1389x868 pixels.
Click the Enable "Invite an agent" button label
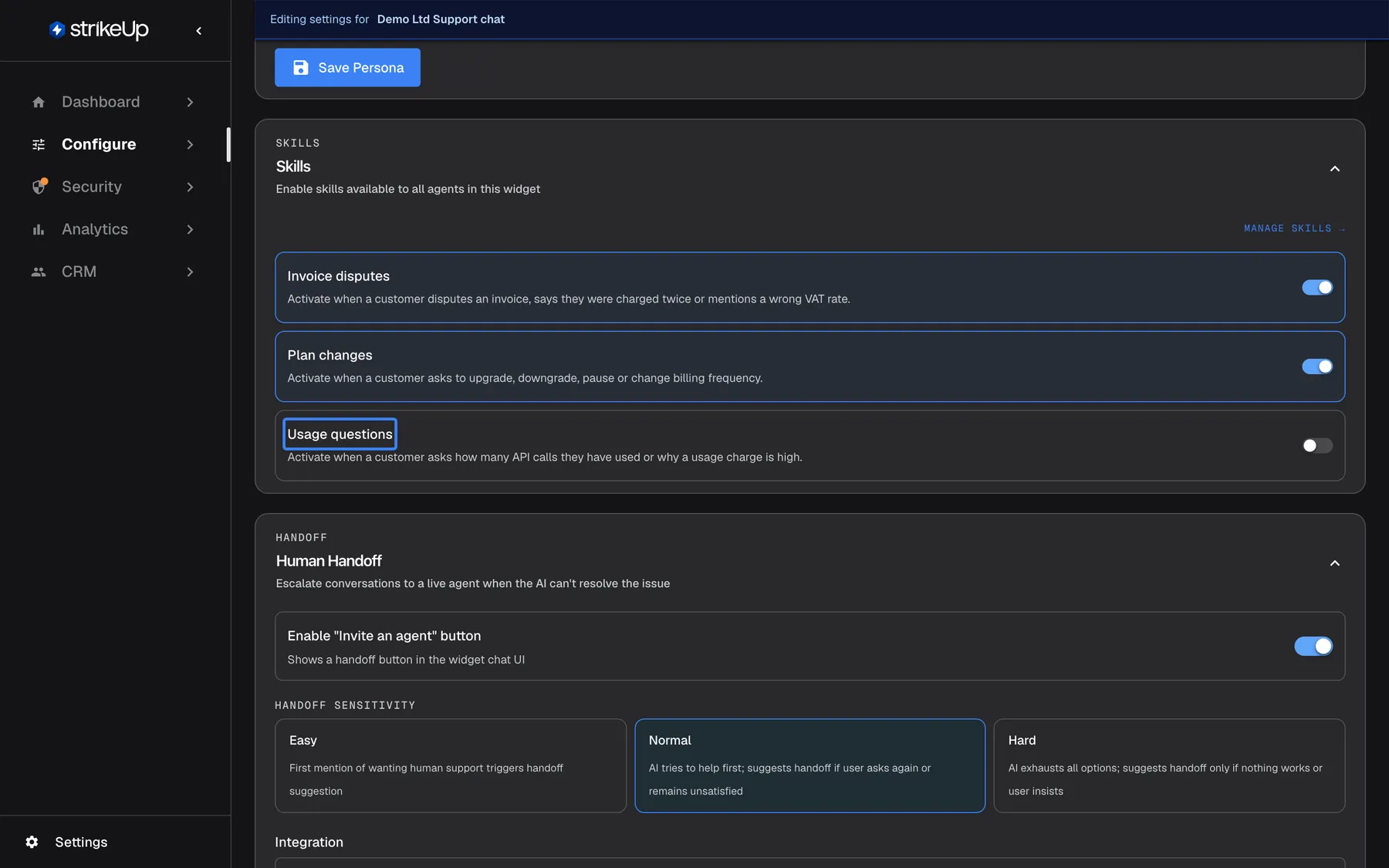[384, 636]
